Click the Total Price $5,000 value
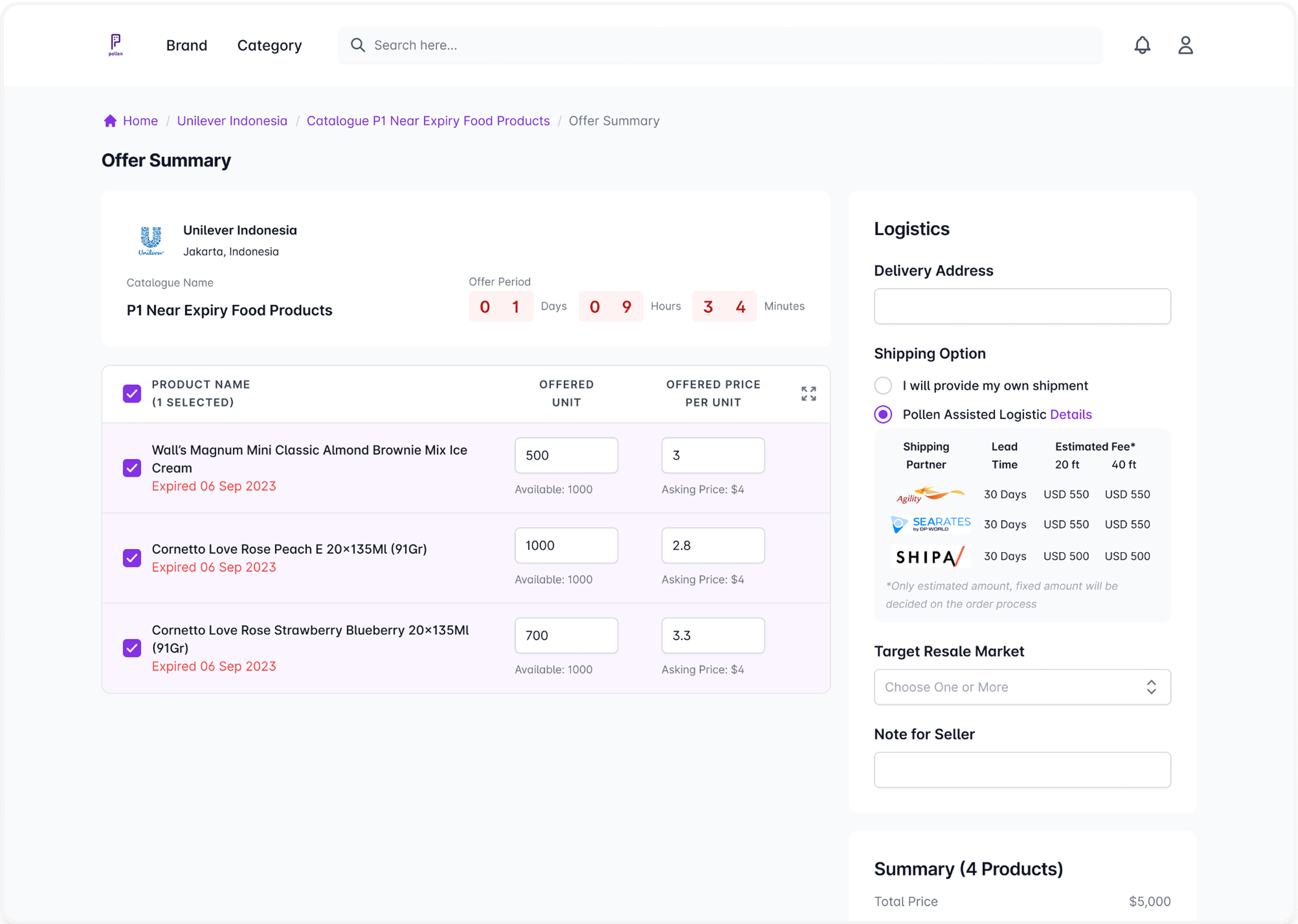1298x924 pixels. tap(1149, 901)
